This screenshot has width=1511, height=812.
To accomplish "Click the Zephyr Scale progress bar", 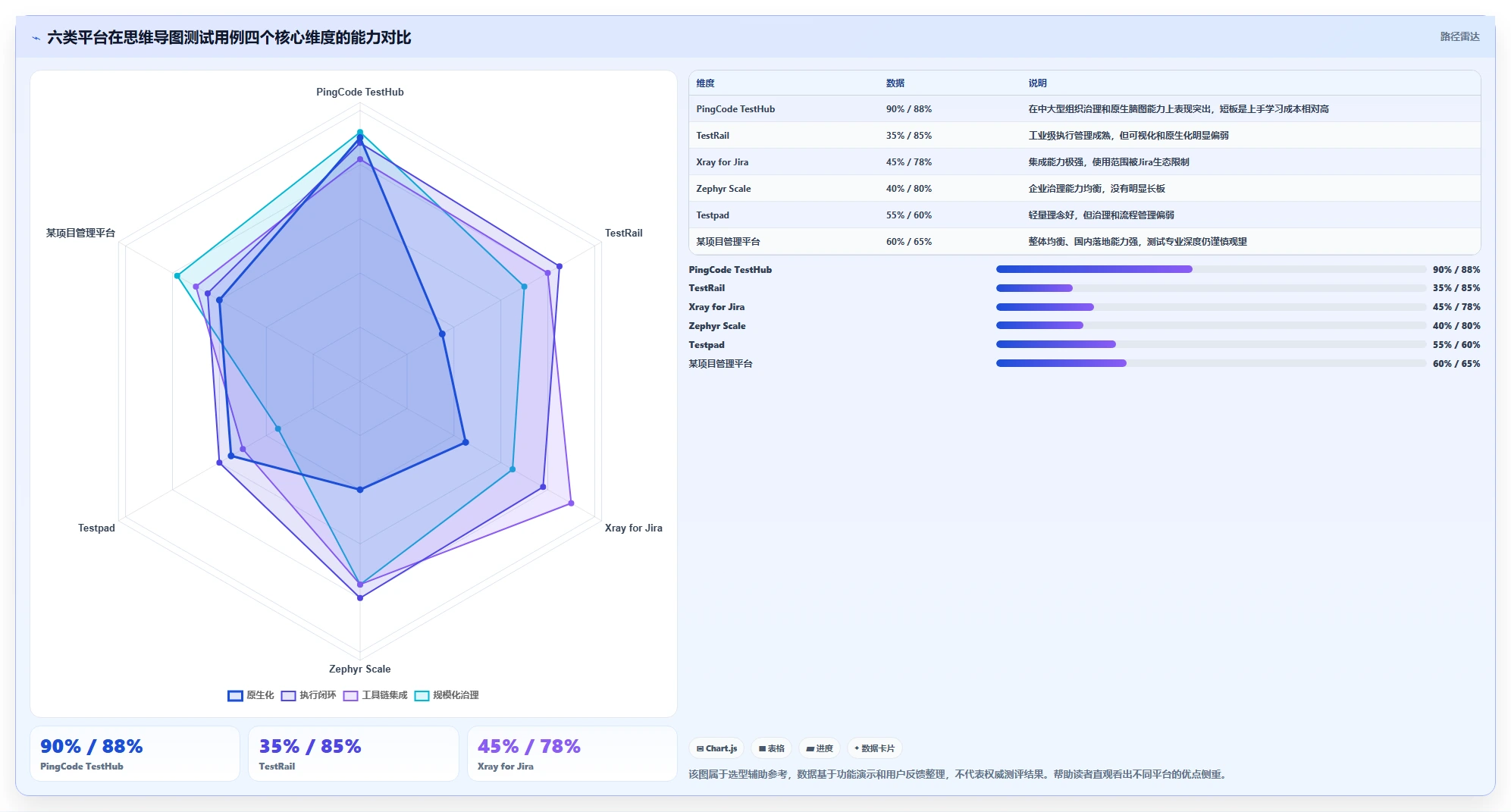I will point(1211,325).
